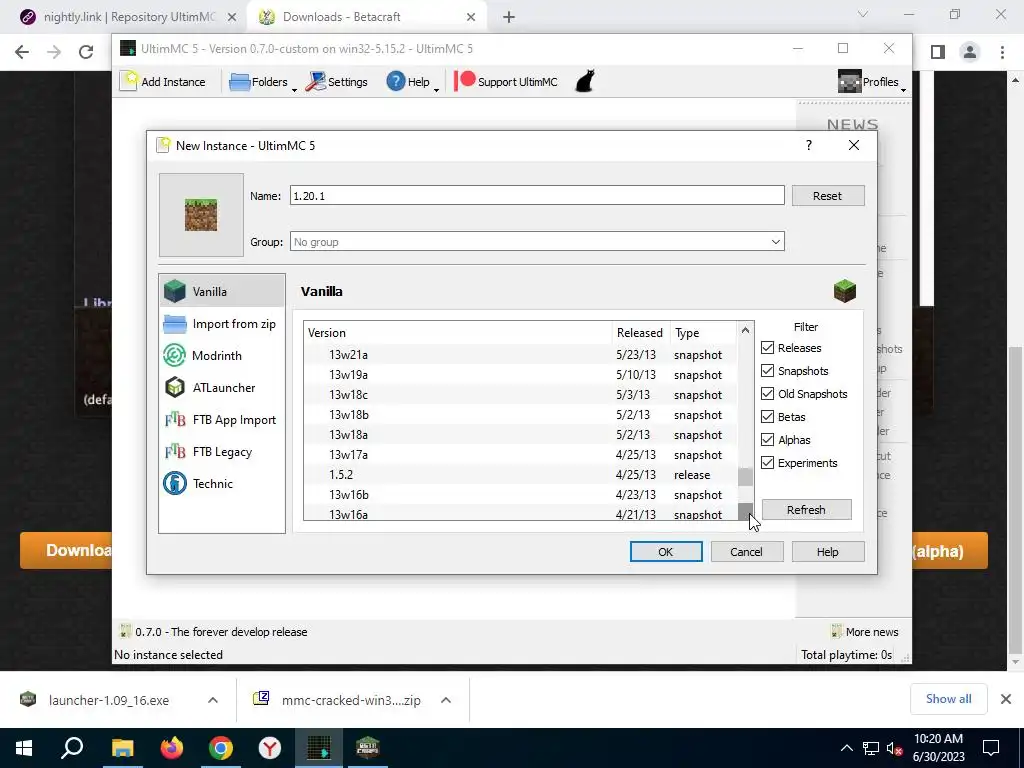Open the Windows Start menu
Viewport: 1024px width, 768px height.
[x=24, y=748]
